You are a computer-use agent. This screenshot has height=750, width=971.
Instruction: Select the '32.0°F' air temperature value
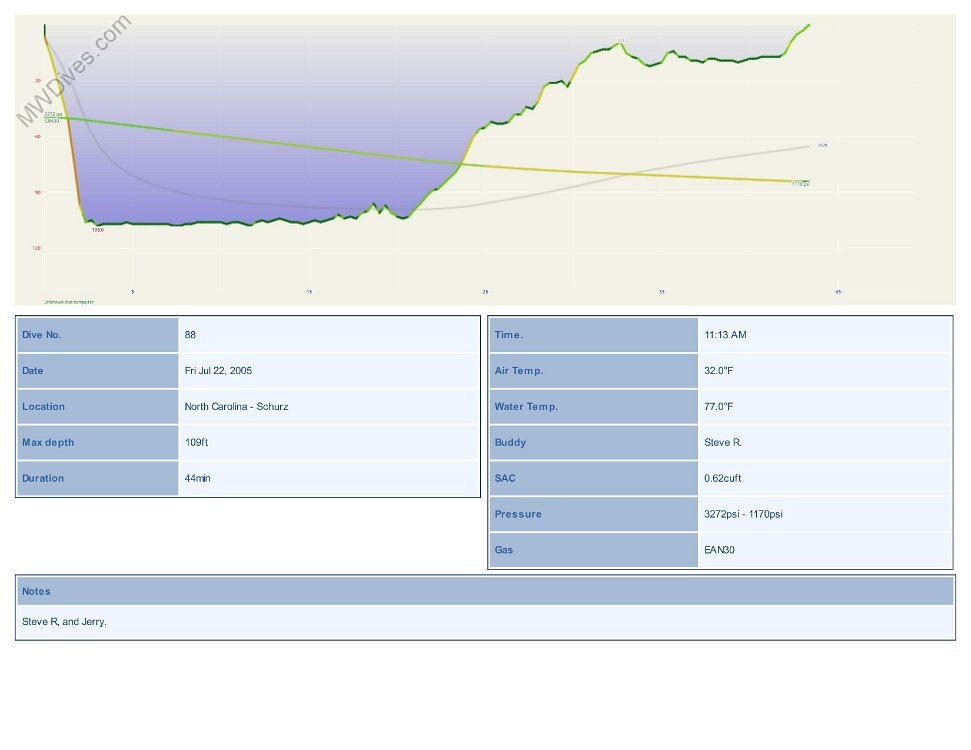(x=718, y=371)
